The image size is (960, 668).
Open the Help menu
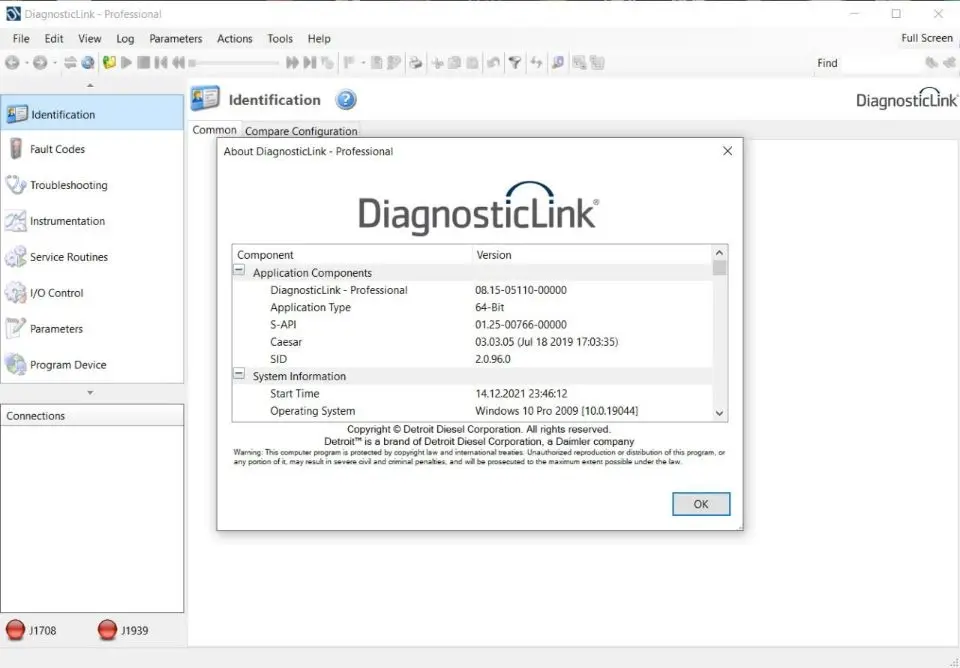click(x=319, y=39)
